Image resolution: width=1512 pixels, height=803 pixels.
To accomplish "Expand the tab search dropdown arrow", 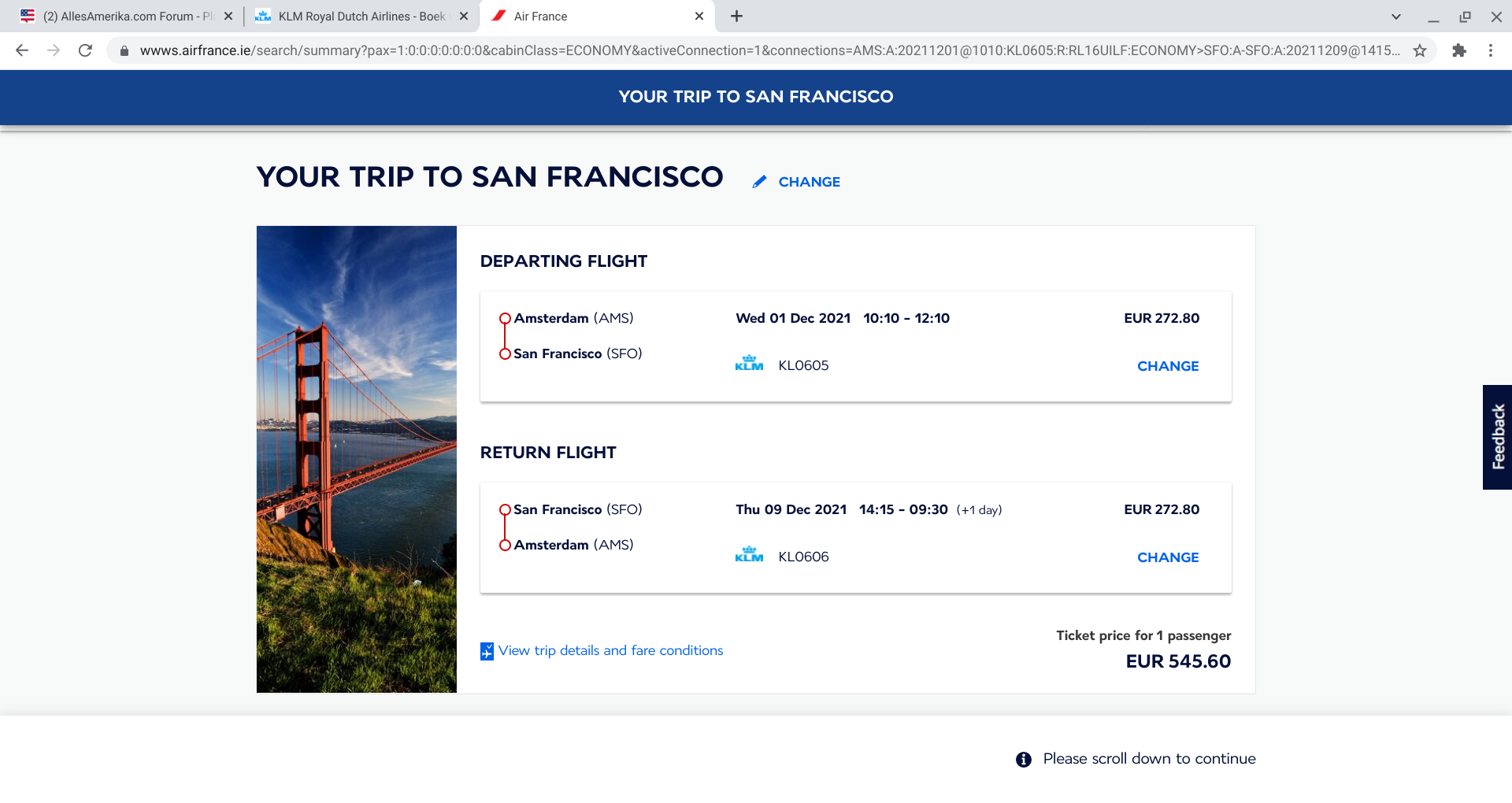I will click(x=1395, y=17).
